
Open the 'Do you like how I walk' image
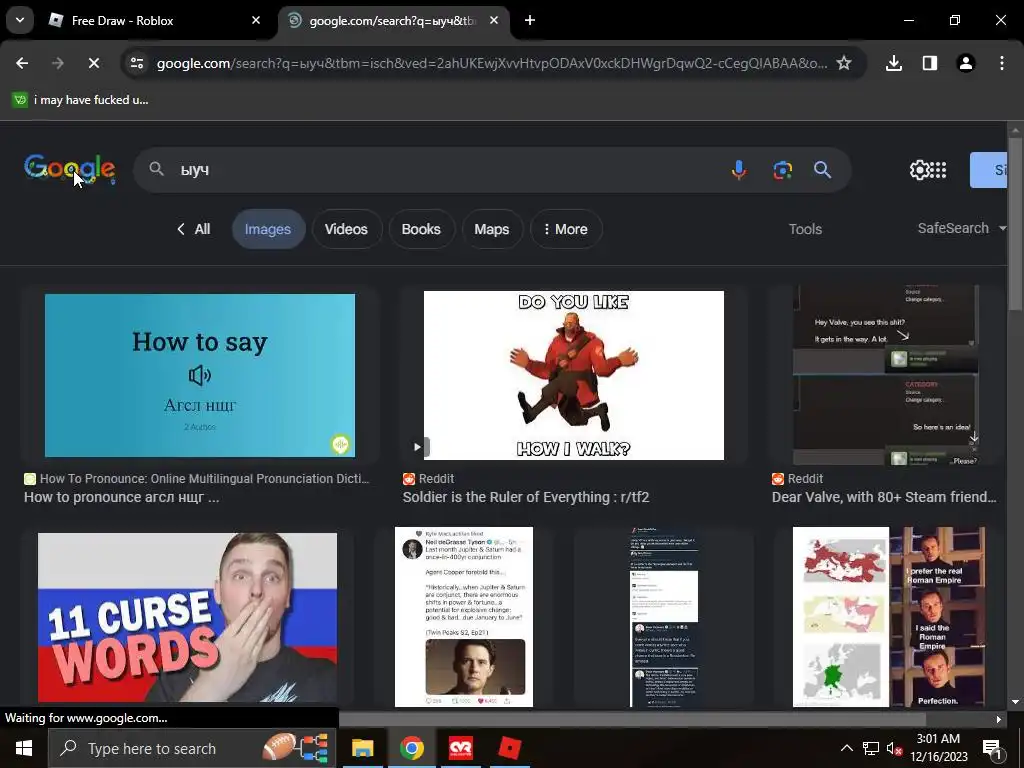pyautogui.click(x=573, y=376)
